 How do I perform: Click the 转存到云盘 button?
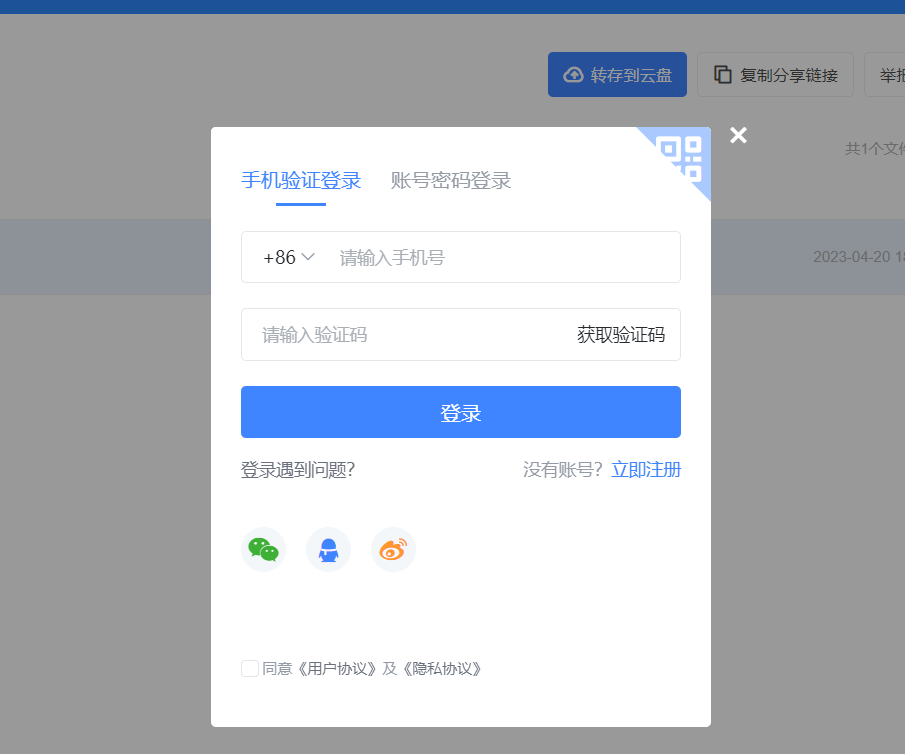click(617, 73)
